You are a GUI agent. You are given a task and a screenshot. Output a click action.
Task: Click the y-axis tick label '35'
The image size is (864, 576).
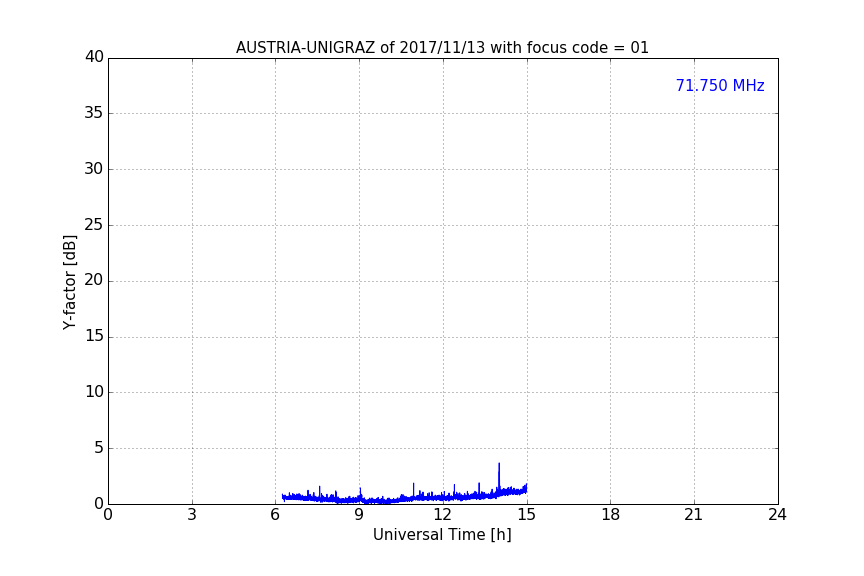click(94, 113)
